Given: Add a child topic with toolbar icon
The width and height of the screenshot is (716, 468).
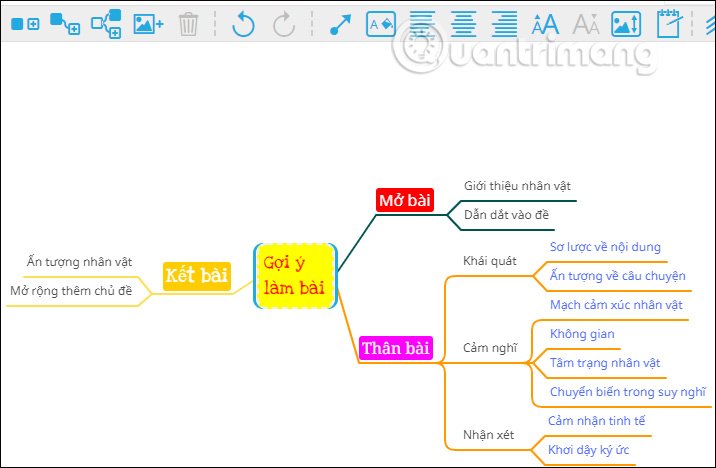Looking at the screenshot, I should point(65,24).
